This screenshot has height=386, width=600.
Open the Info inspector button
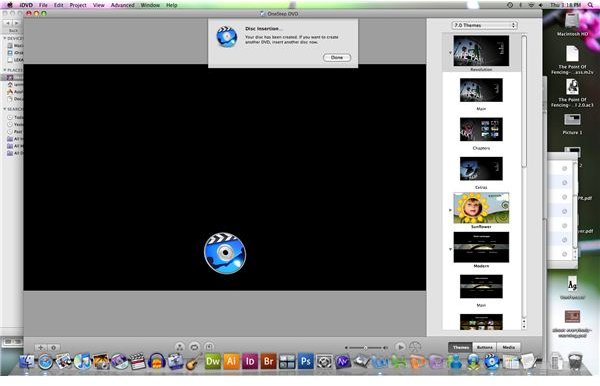pyautogui.click(x=54, y=347)
